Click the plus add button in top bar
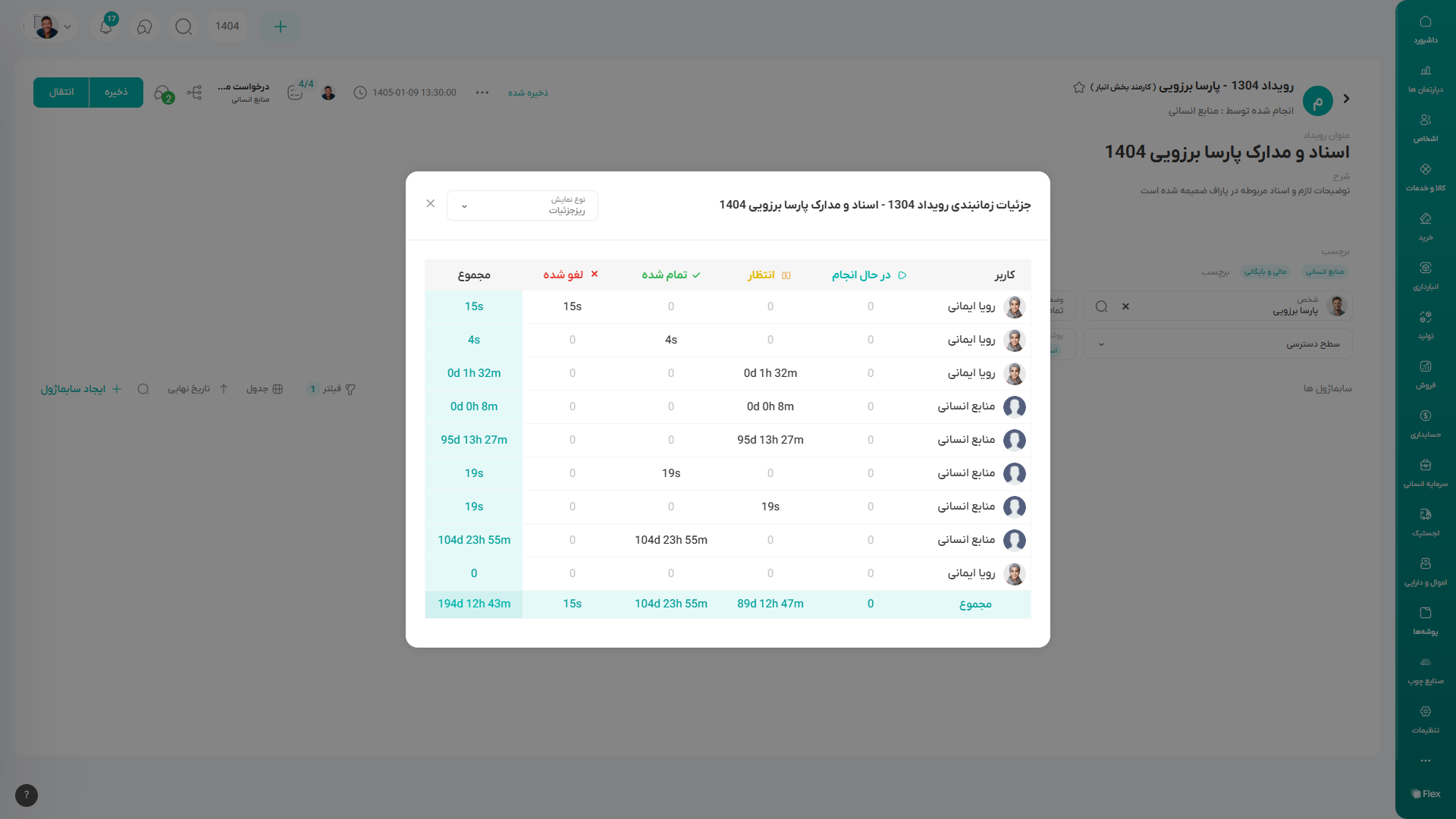This screenshot has height=819, width=1456. 280,27
